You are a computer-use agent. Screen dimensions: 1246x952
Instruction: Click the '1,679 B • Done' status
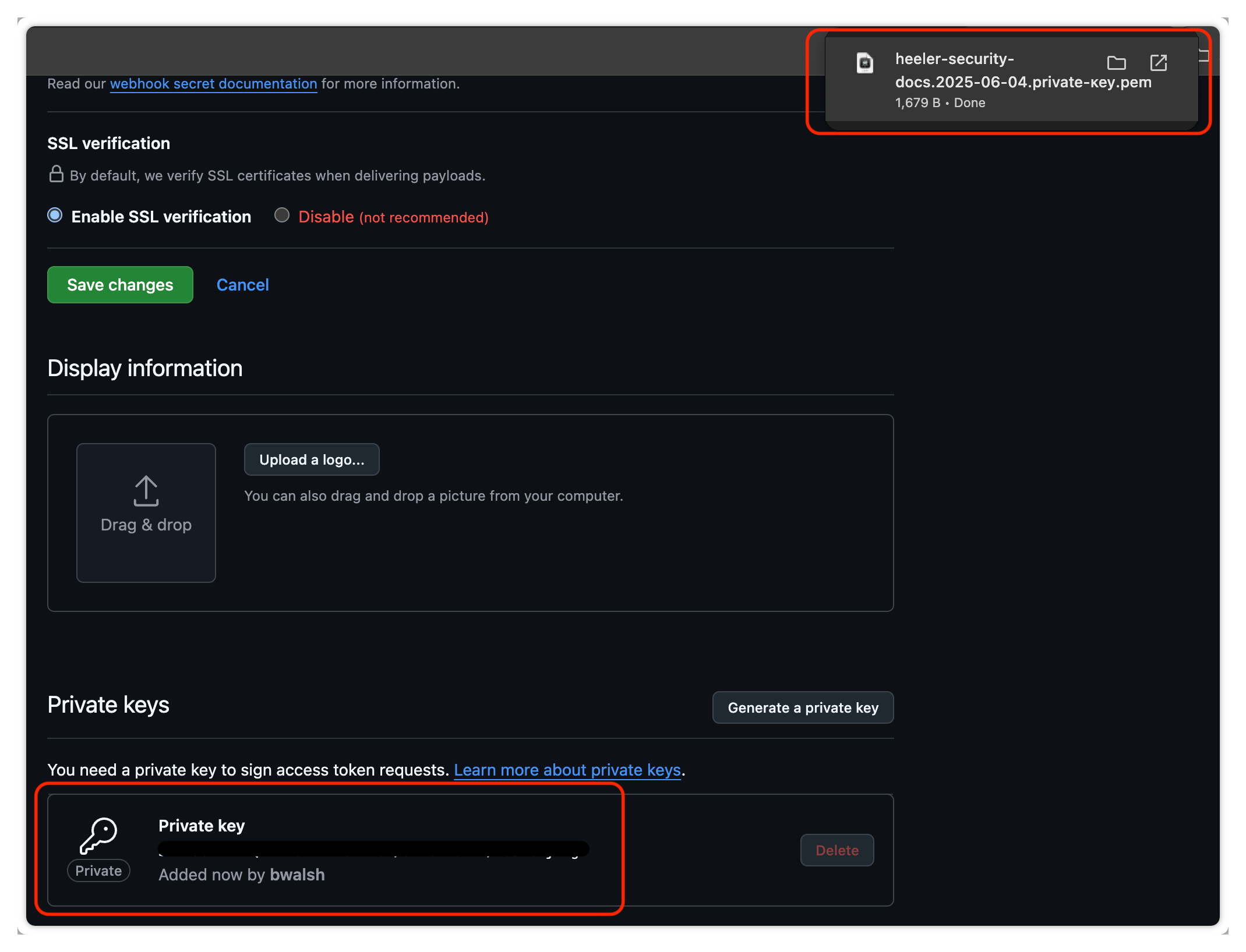click(940, 102)
